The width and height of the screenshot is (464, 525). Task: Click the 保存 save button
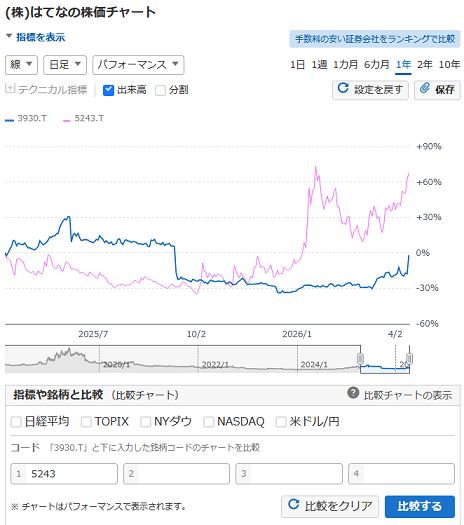coord(437,90)
